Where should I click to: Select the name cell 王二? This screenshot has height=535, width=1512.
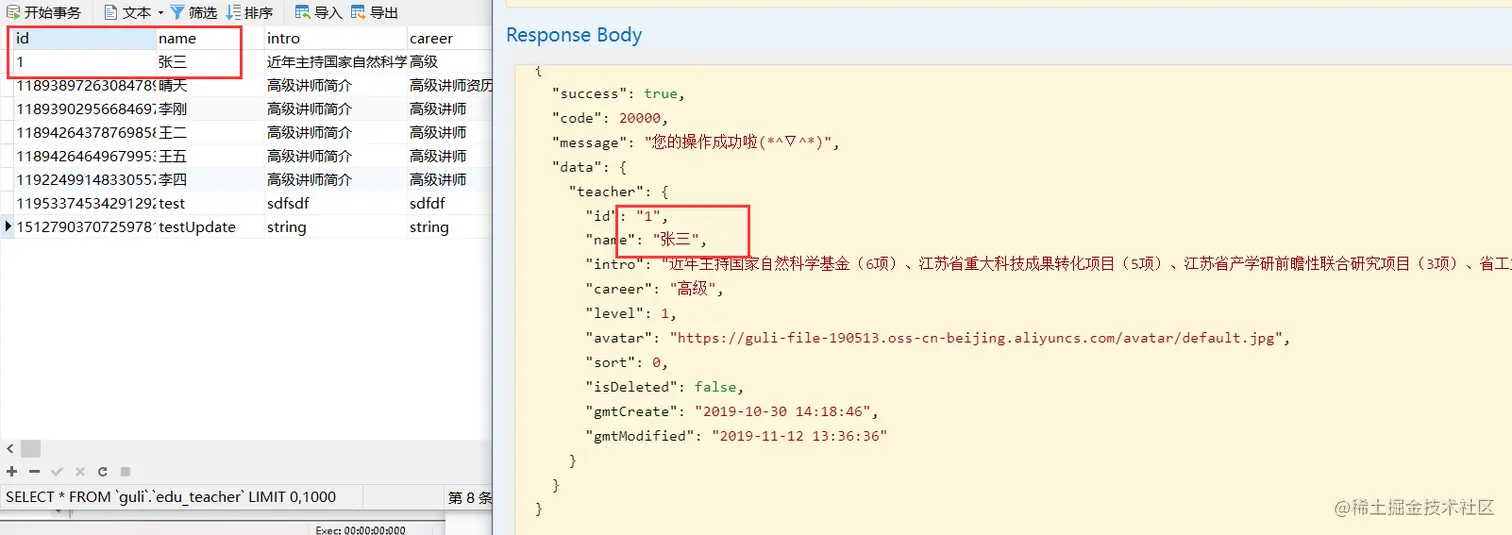209,132
